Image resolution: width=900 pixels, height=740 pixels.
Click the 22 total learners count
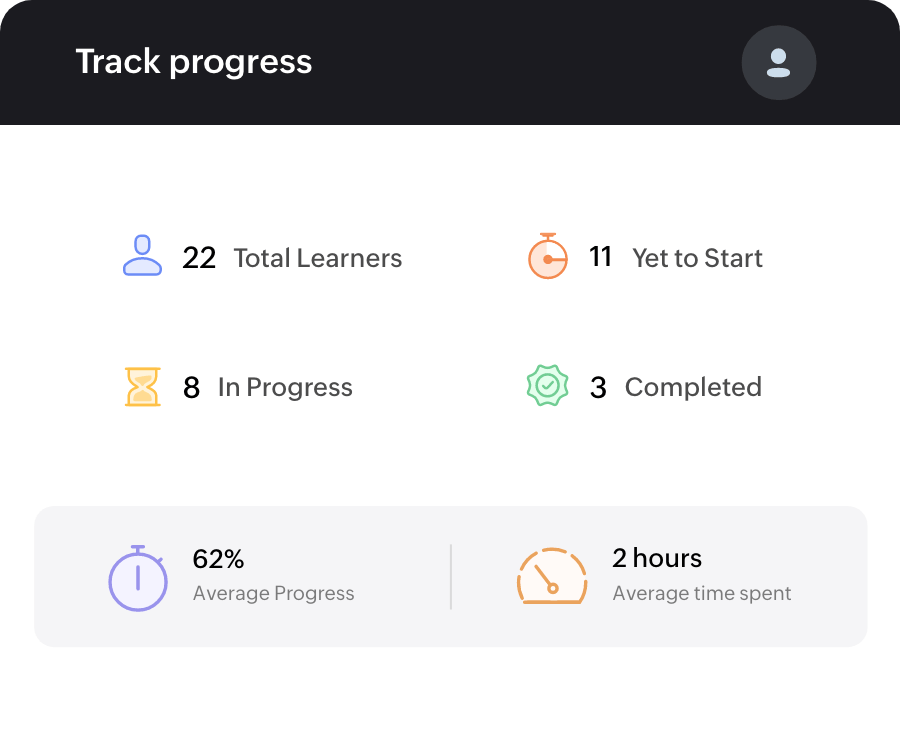199,258
